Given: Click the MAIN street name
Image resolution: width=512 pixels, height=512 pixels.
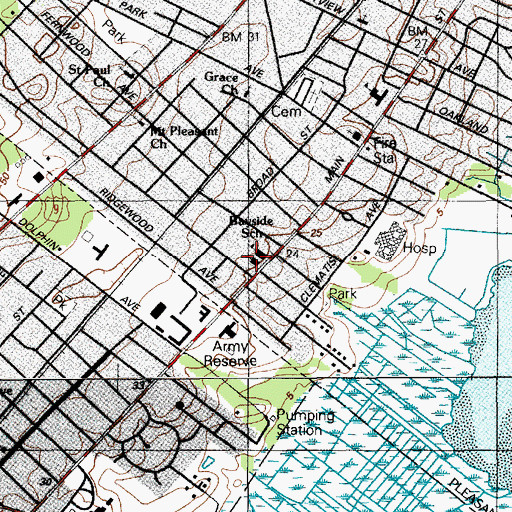Looking at the screenshot, I should pos(335,170).
